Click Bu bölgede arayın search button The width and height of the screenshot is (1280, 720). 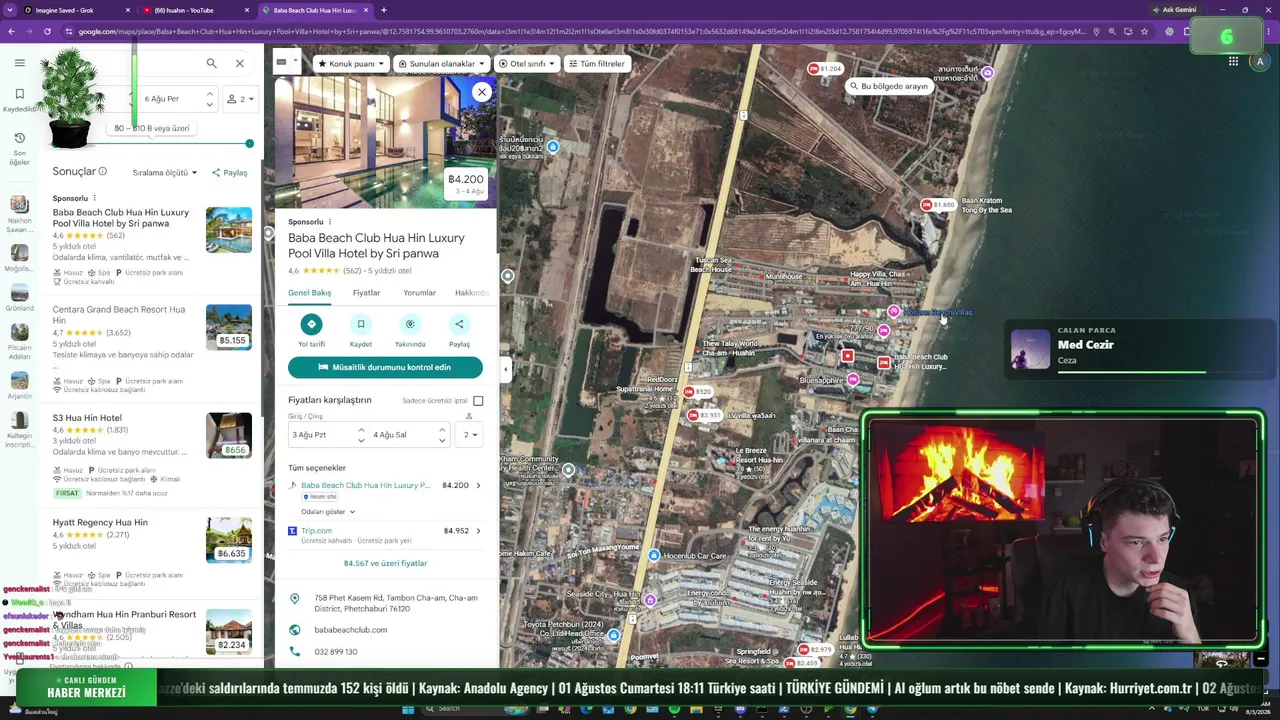click(889, 86)
